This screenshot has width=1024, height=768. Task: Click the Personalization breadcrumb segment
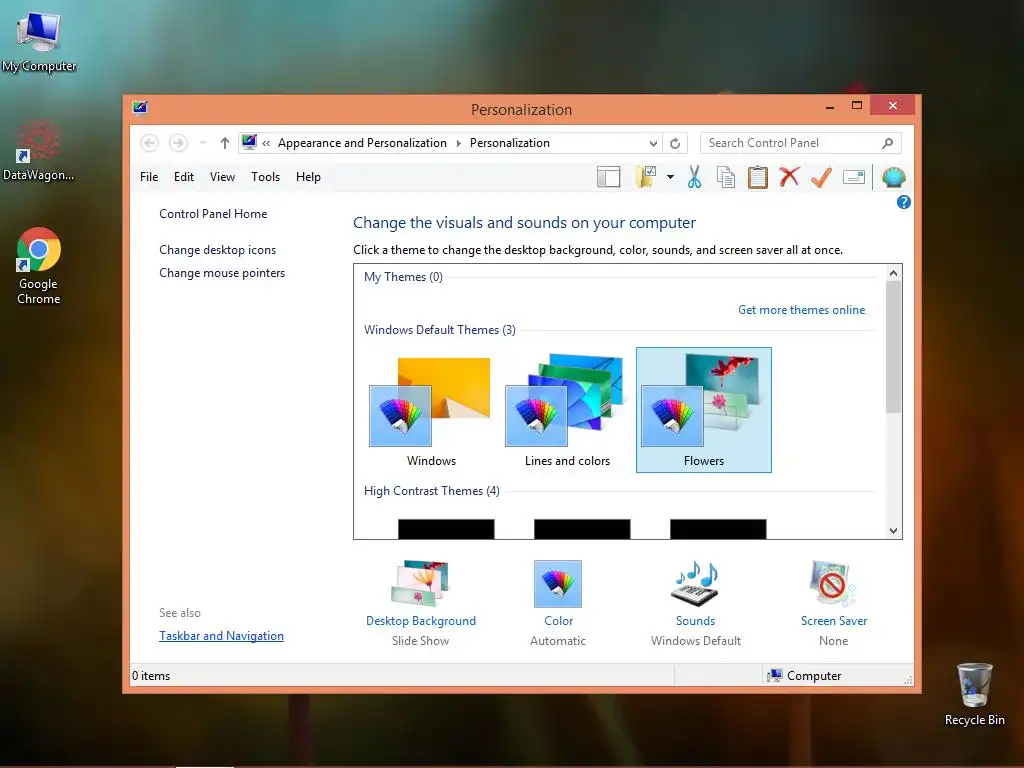(509, 143)
